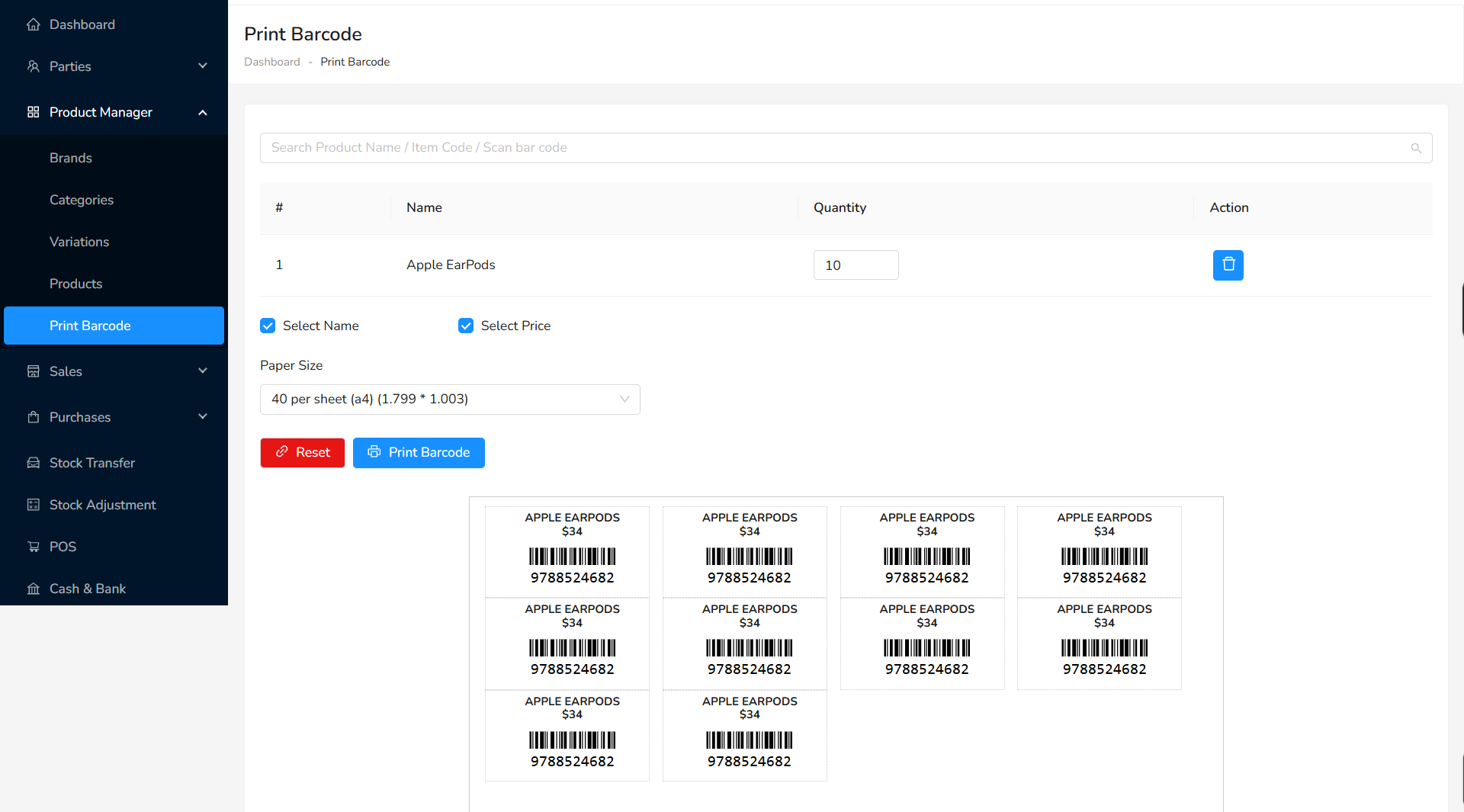Click the Dashboard home icon
1464x812 pixels.
[33, 24]
